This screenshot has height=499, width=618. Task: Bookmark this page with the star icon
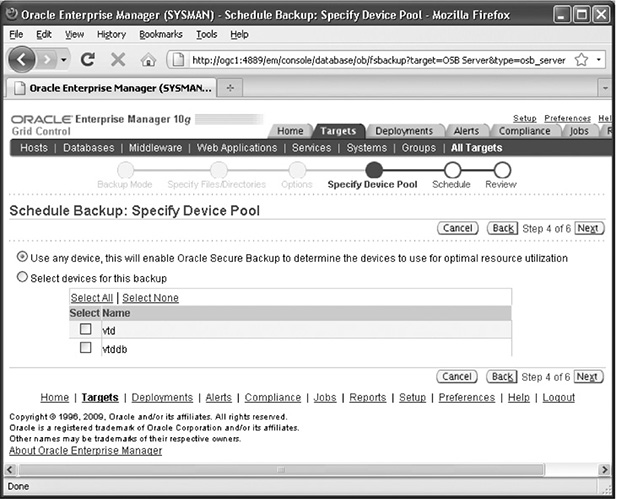[x=581, y=60]
